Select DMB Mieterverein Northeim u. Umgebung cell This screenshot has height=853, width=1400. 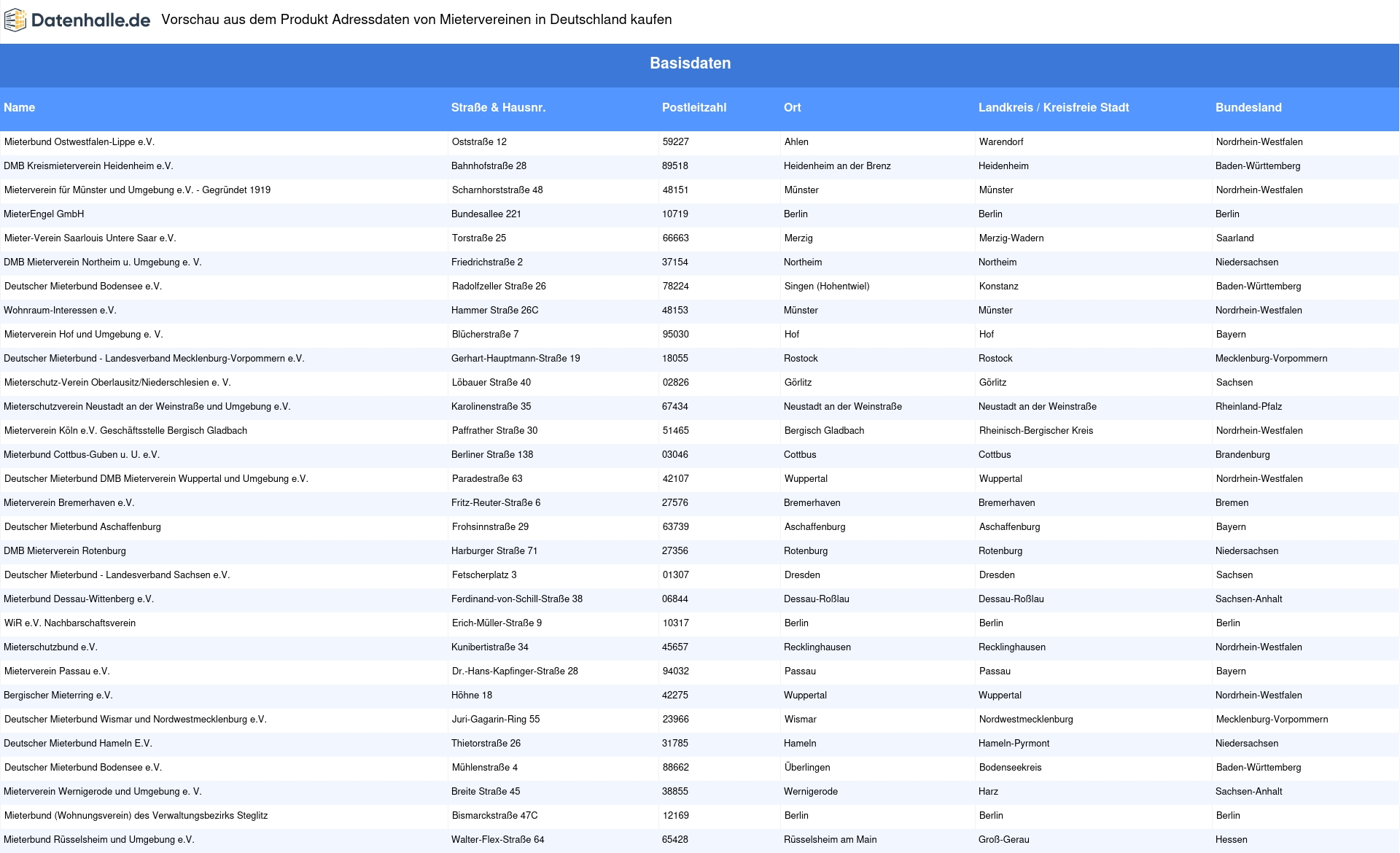click(103, 262)
